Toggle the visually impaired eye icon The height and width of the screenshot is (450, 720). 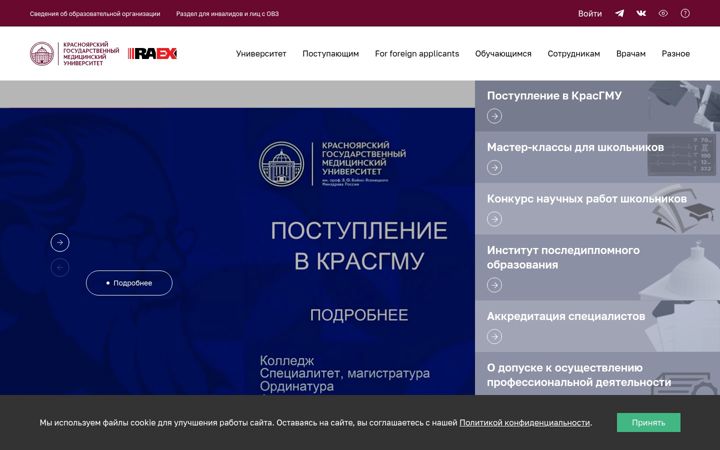click(663, 13)
